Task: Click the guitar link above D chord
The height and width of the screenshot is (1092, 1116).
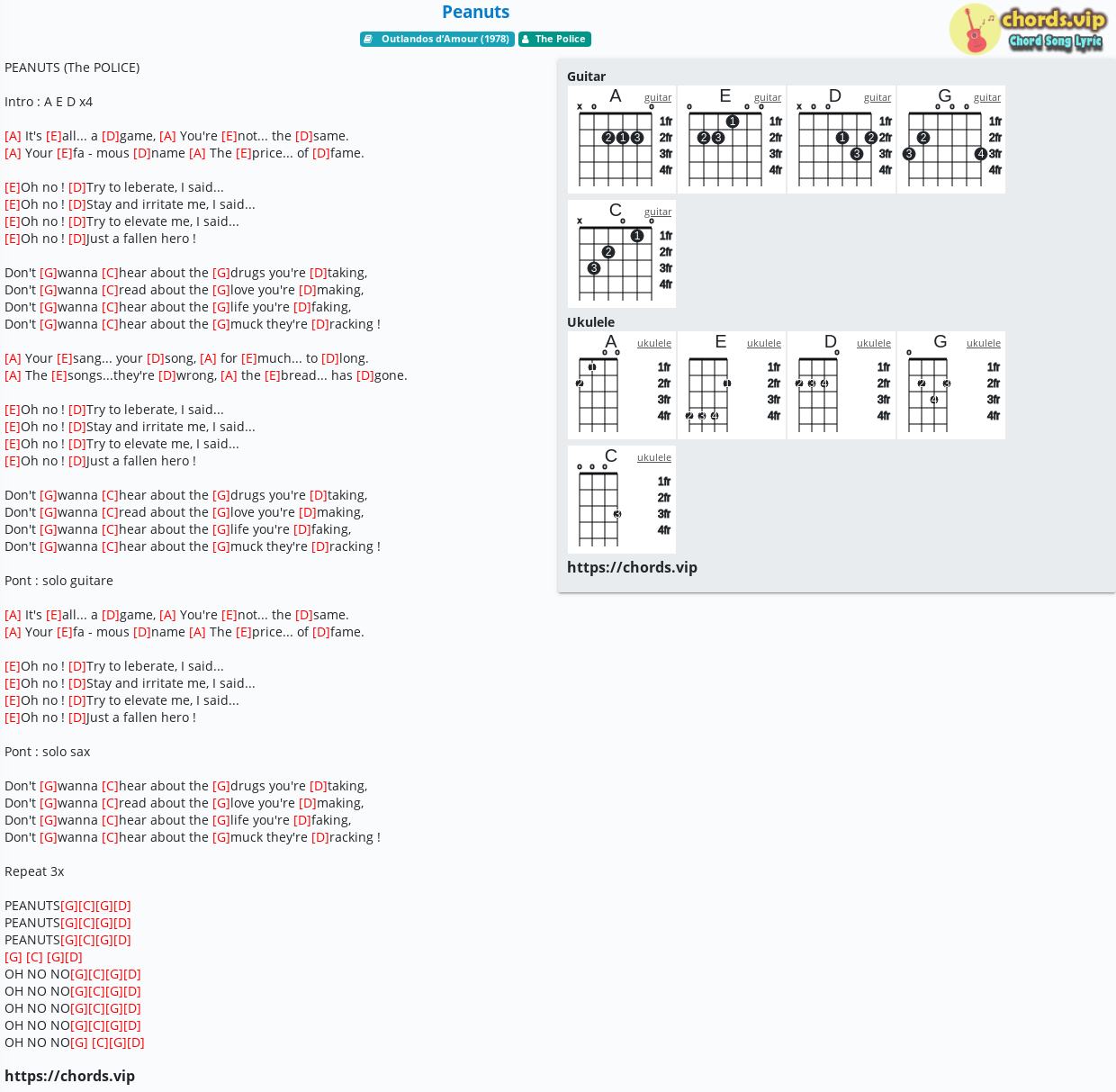Action: 877,97
